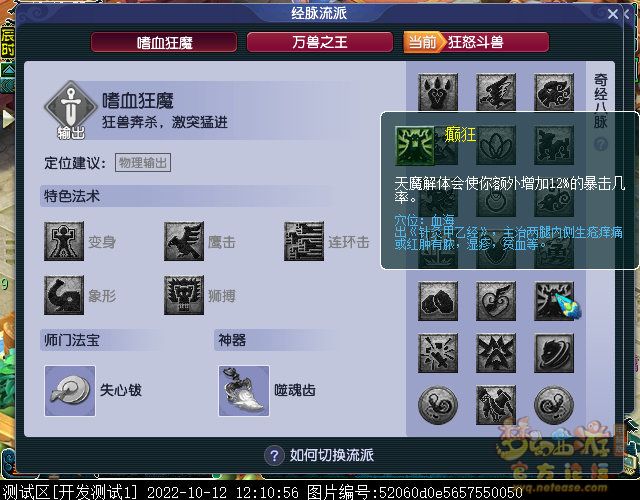Click the question mark under 奇经八脉
The image size is (640, 500).
pos(601,144)
